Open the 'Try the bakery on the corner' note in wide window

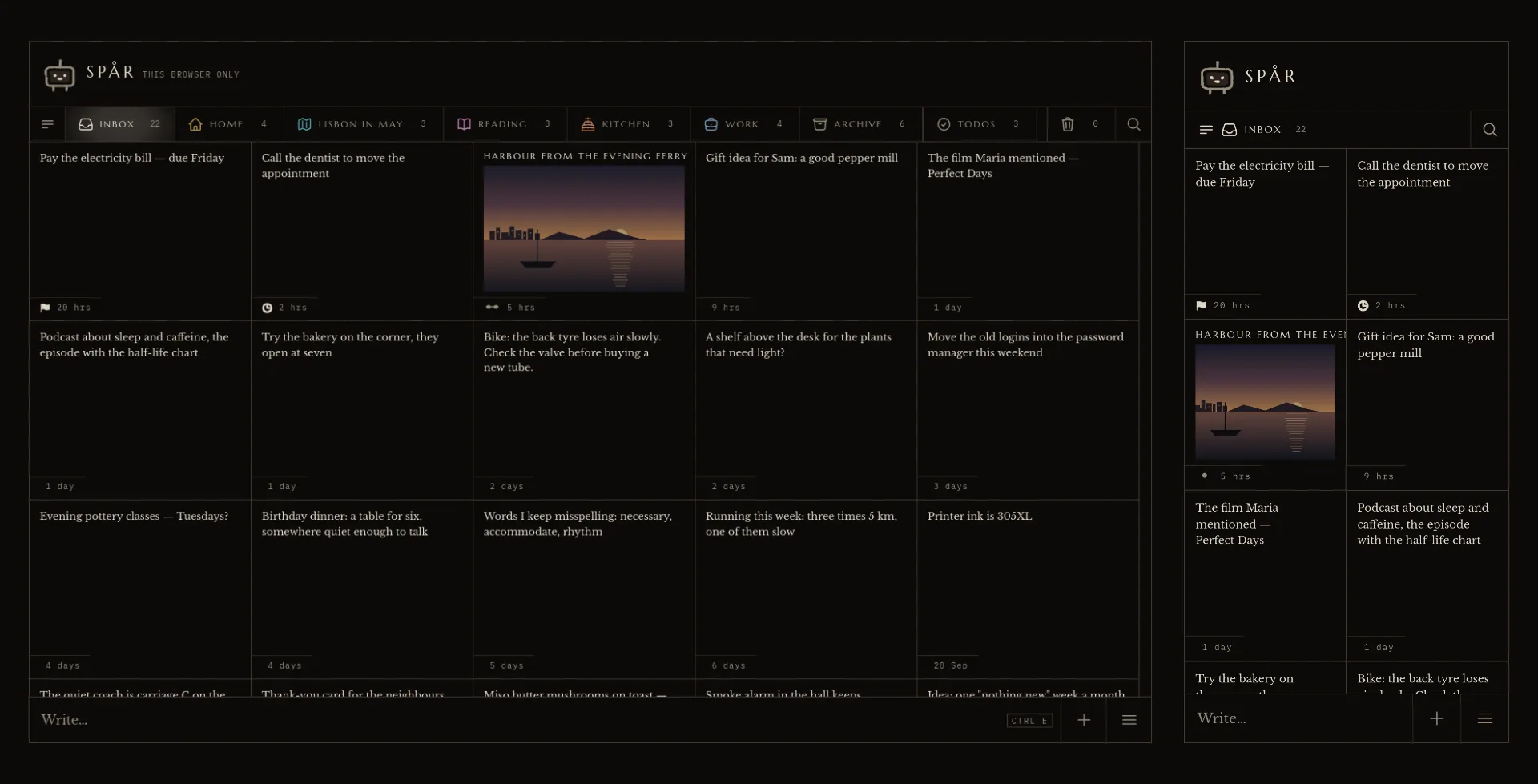click(x=362, y=410)
